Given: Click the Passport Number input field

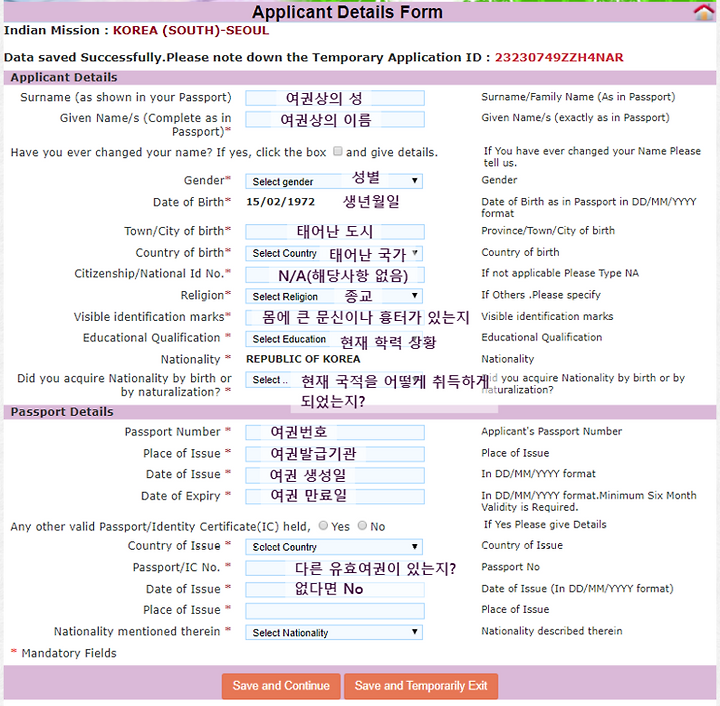Looking at the screenshot, I should click(x=334, y=433).
